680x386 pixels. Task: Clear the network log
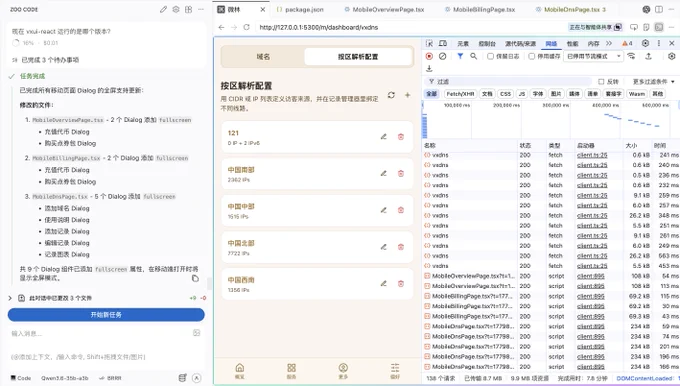(442, 56)
